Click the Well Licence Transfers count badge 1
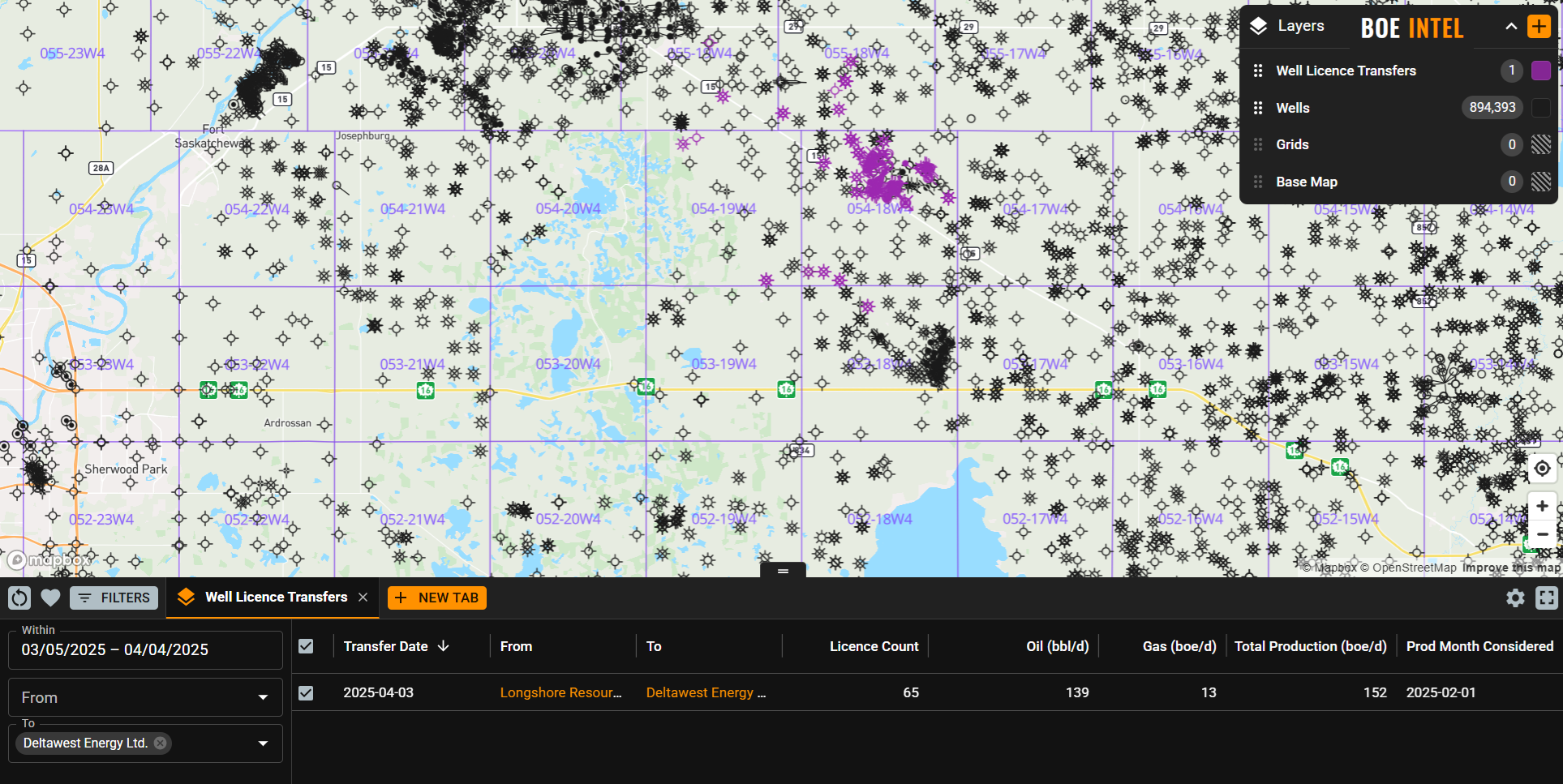 (x=1512, y=71)
